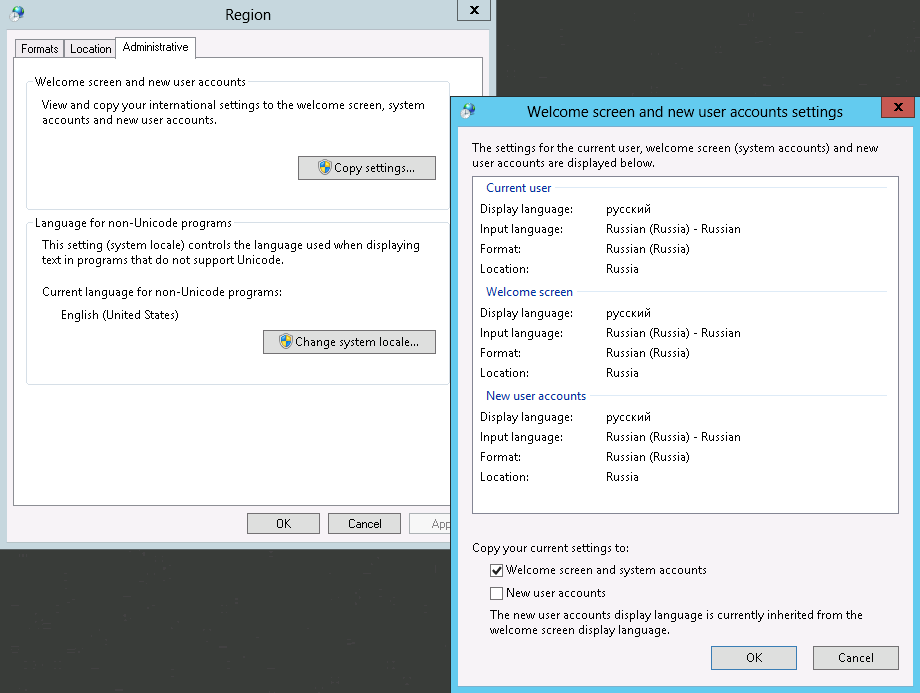Click the shield icon on Copy settings button
The height and width of the screenshot is (693, 920).
tap(324, 168)
